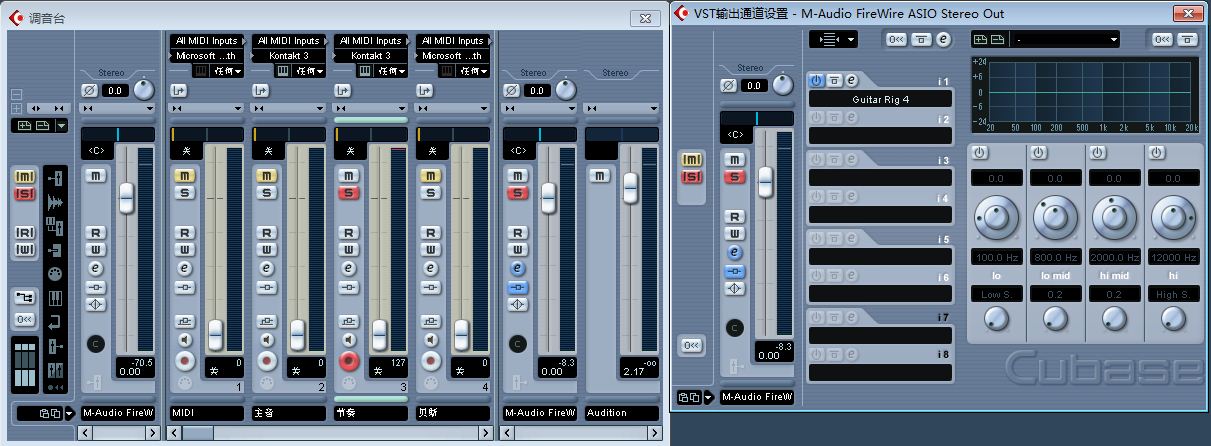Click global Write all button in common panel
This screenshot has width=1211, height=446.
tap(26, 249)
